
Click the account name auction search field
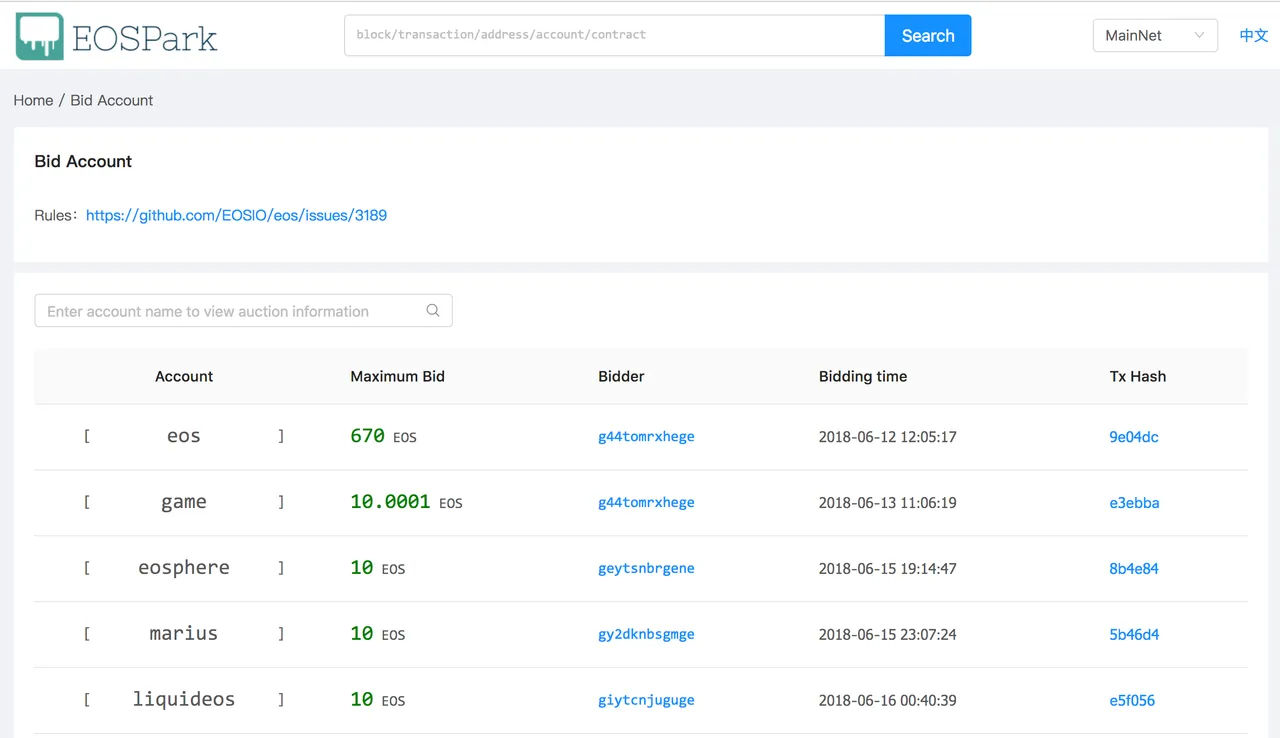243,311
